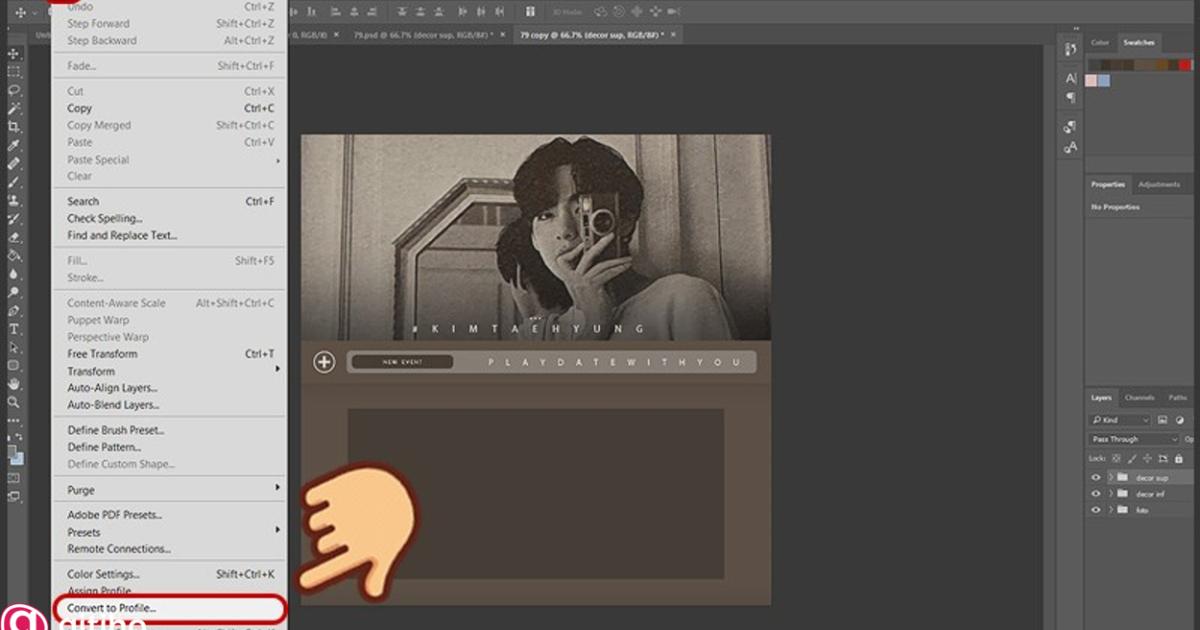Viewport: 1200px width, 630px height.
Task: Select the Crop tool
Action: [x=14, y=127]
